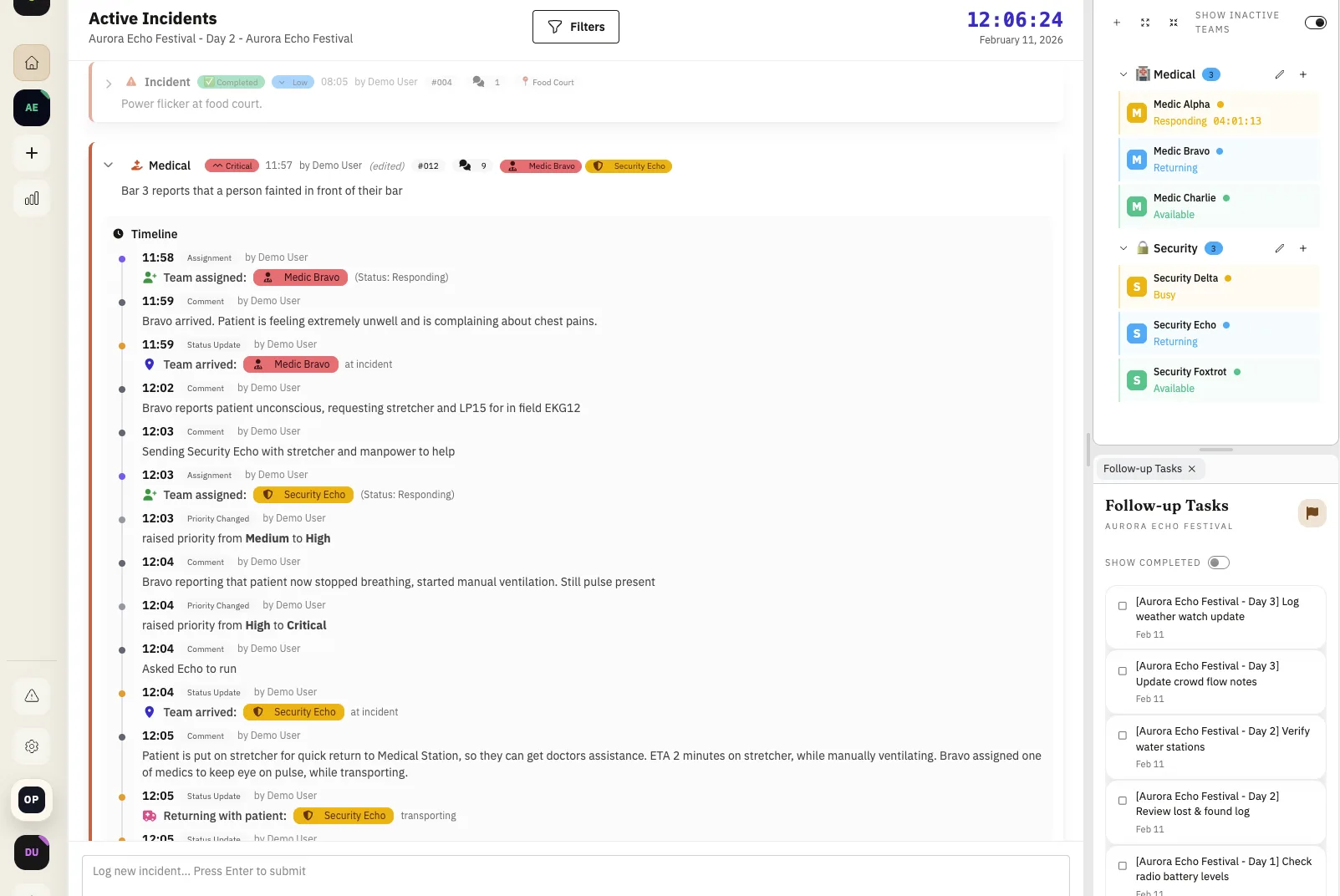
Task: Open the Filters button
Action: coord(575,26)
